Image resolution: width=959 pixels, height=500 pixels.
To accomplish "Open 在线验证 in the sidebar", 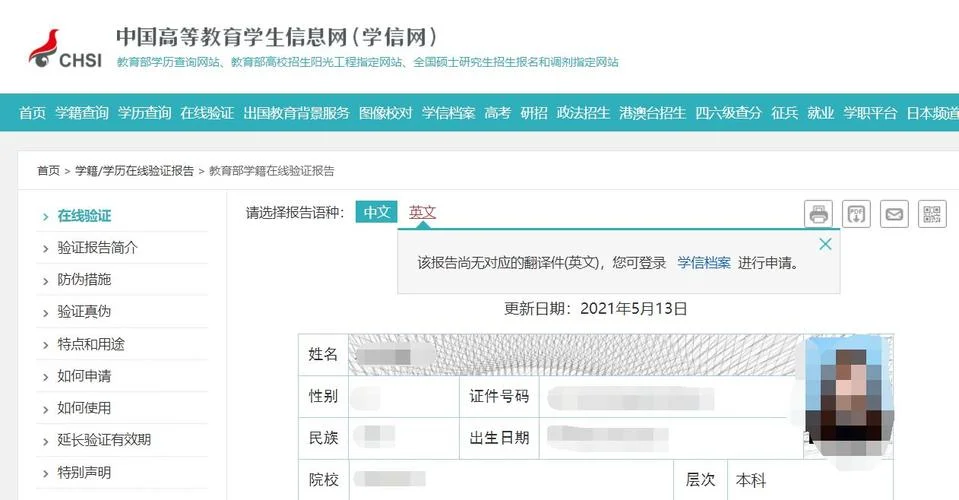I will point(84,216).
